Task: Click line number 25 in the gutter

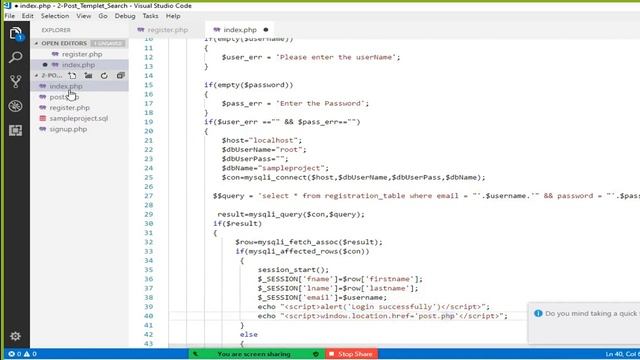Action: [149, 178]
